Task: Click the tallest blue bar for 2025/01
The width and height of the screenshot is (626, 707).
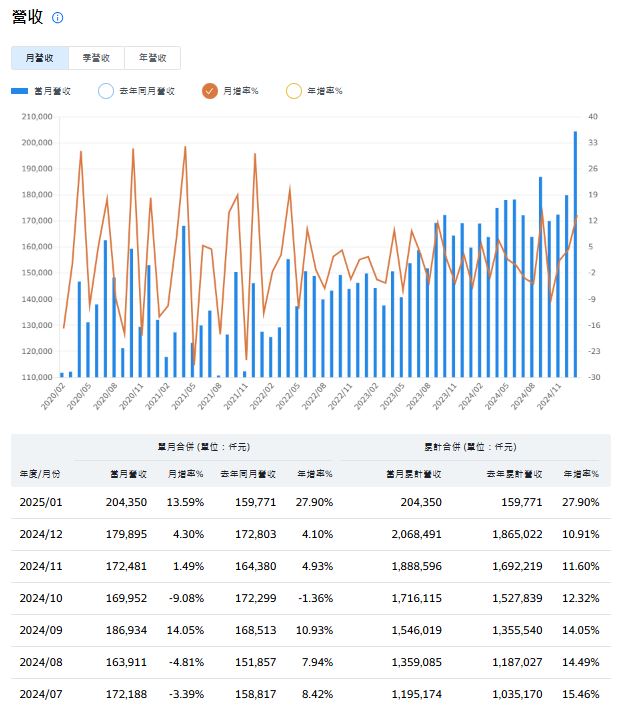Action: point(575,254)
